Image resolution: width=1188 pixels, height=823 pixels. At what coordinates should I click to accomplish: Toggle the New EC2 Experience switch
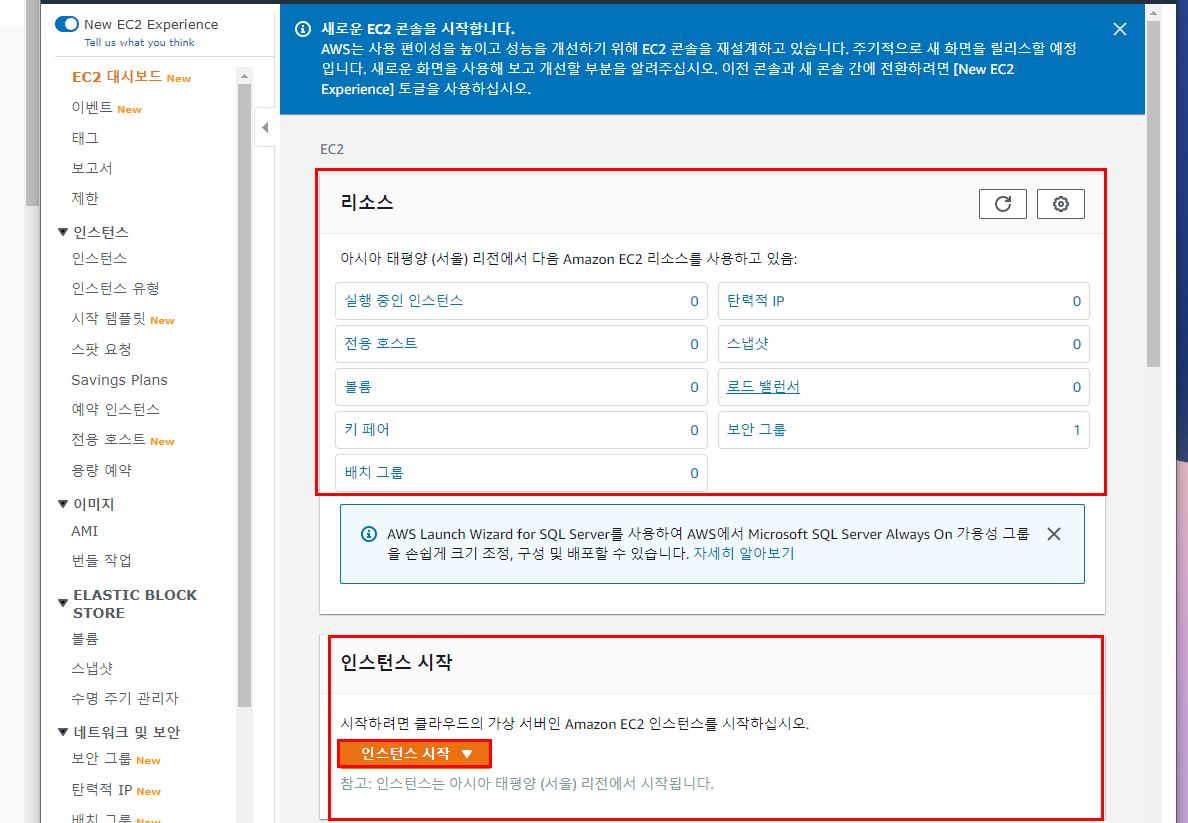point(67,24)
